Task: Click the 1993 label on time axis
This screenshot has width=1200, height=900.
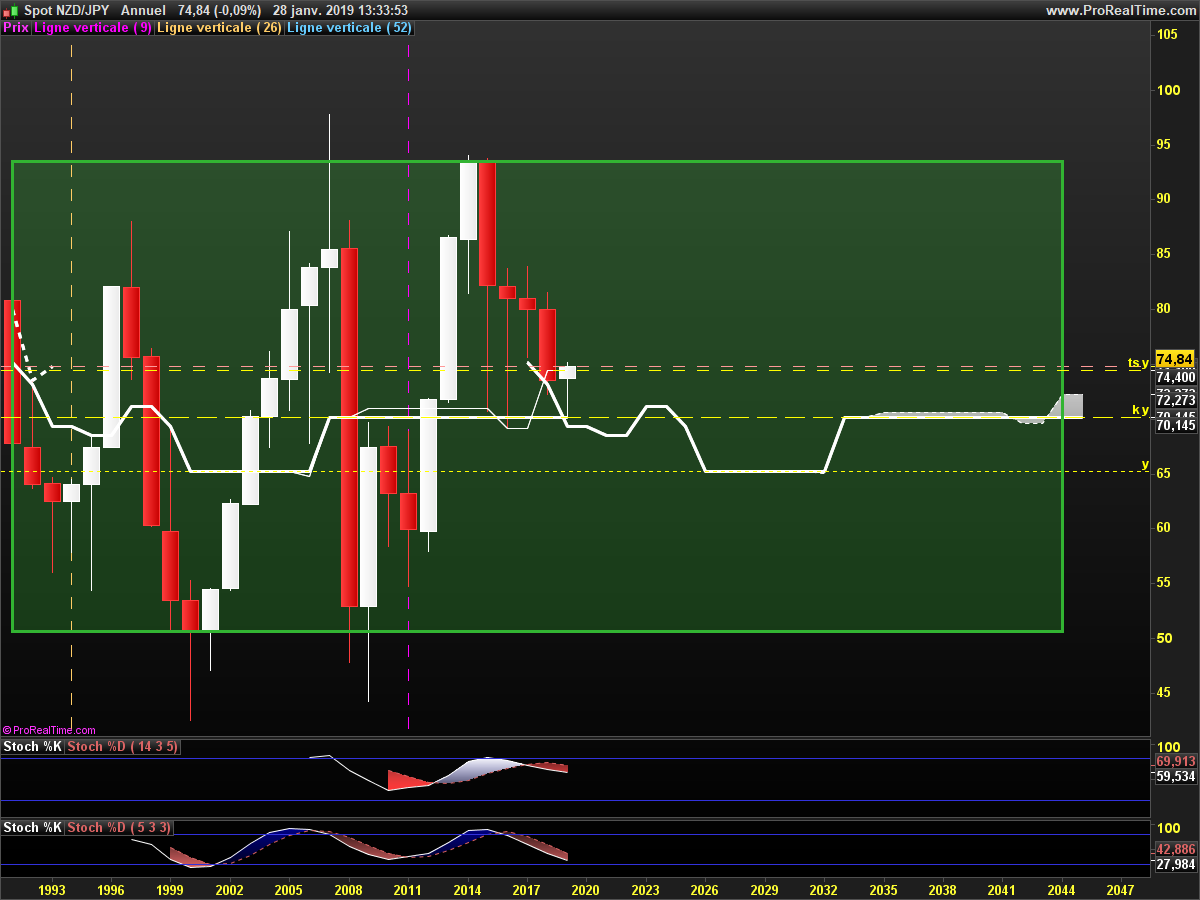Action: tap(52, 889)
